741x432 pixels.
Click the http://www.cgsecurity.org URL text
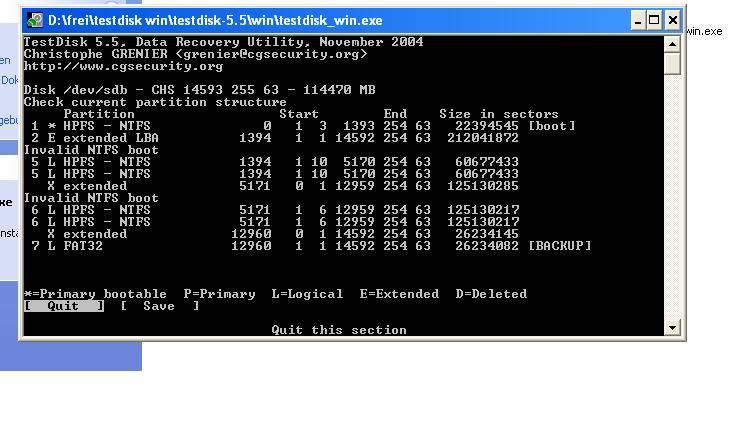123,66
